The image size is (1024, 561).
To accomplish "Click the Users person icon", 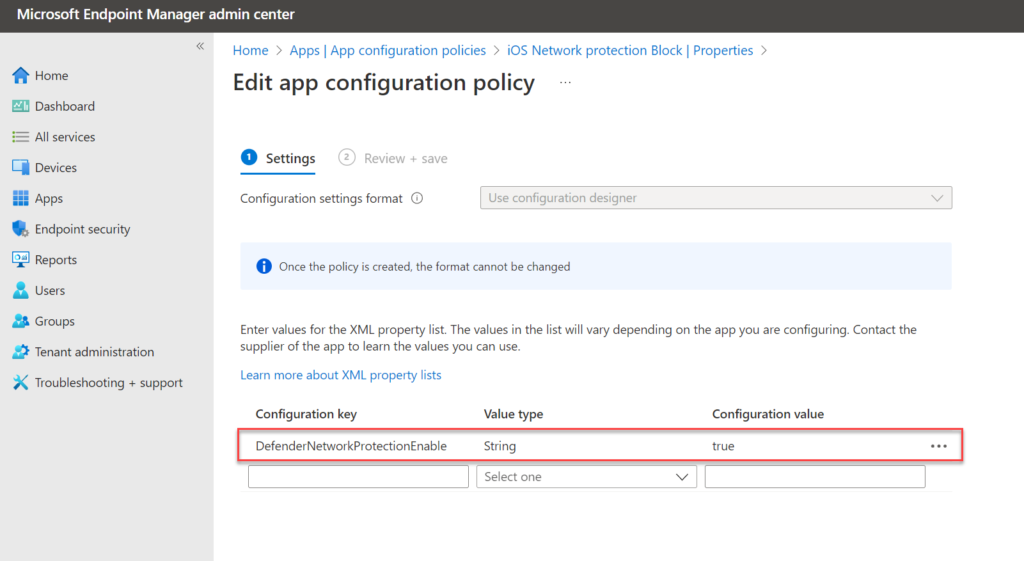I will click(20, 290).
